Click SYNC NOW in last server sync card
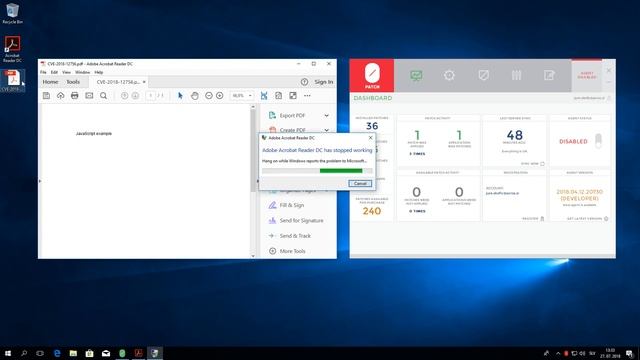 [532, 164]
